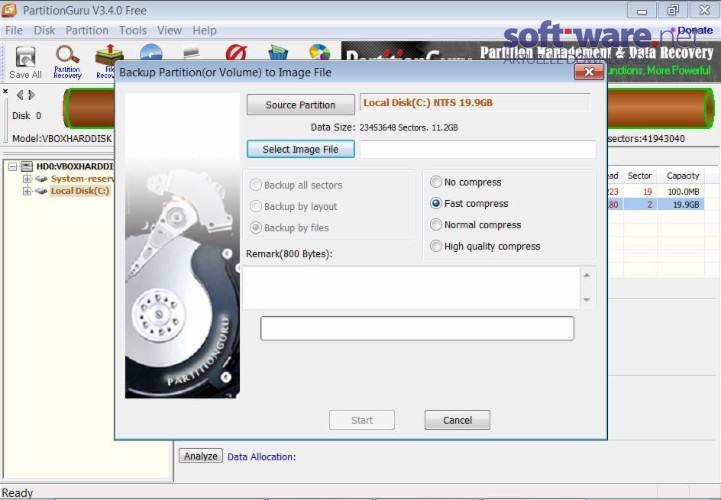Click the "Ready" status bar text
The width and height of the screenshot is (721, 500).
pyautogui.click(x=17, y=493)
